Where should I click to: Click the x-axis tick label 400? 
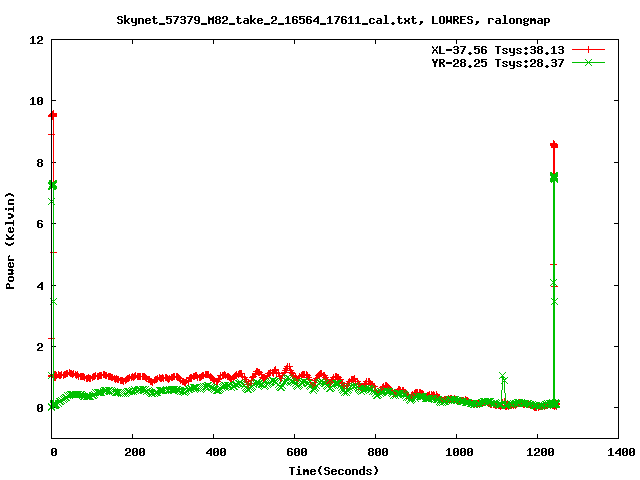pos(216,452)
